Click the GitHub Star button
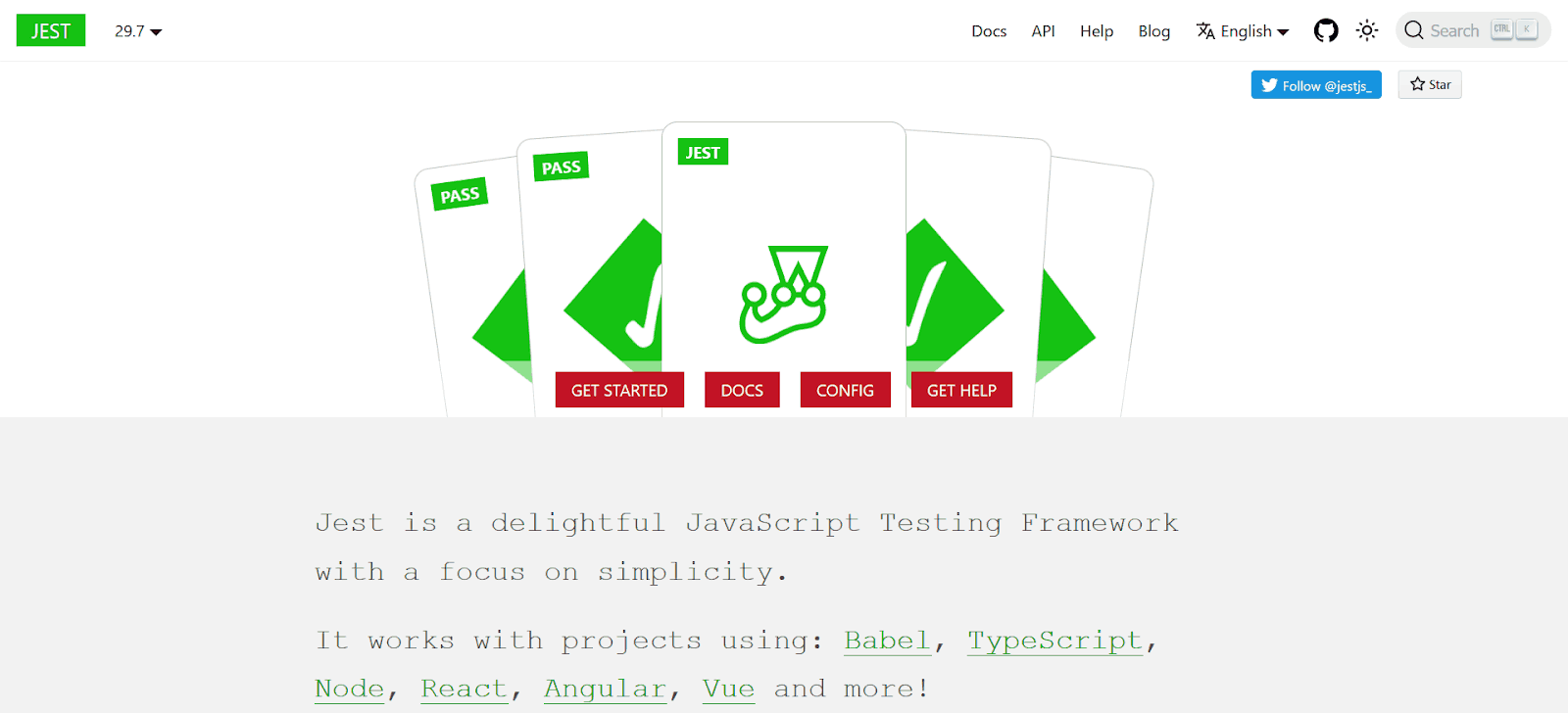The image size is (1568, 713). (1430, 85)
